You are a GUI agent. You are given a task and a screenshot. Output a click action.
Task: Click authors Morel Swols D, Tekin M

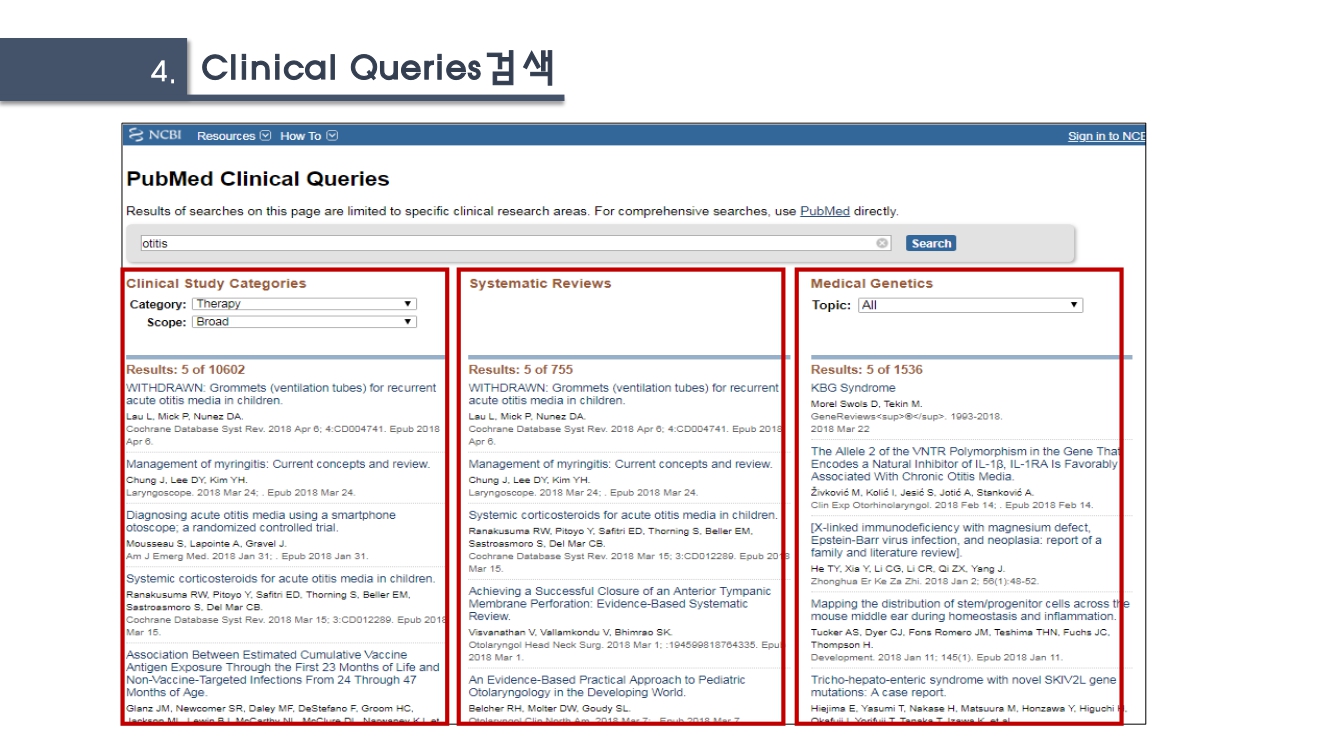click(867, 404)
